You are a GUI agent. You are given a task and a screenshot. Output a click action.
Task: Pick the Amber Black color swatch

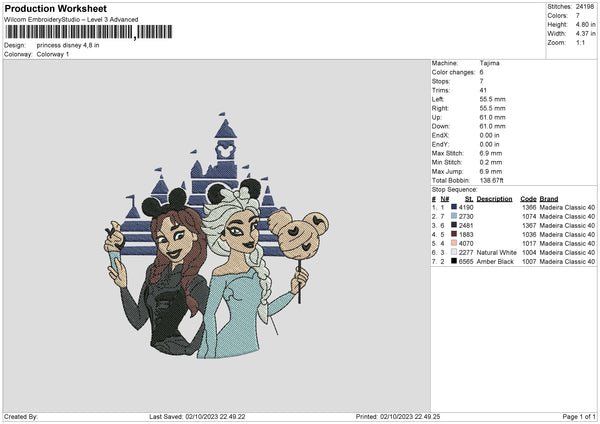point(454,261)
